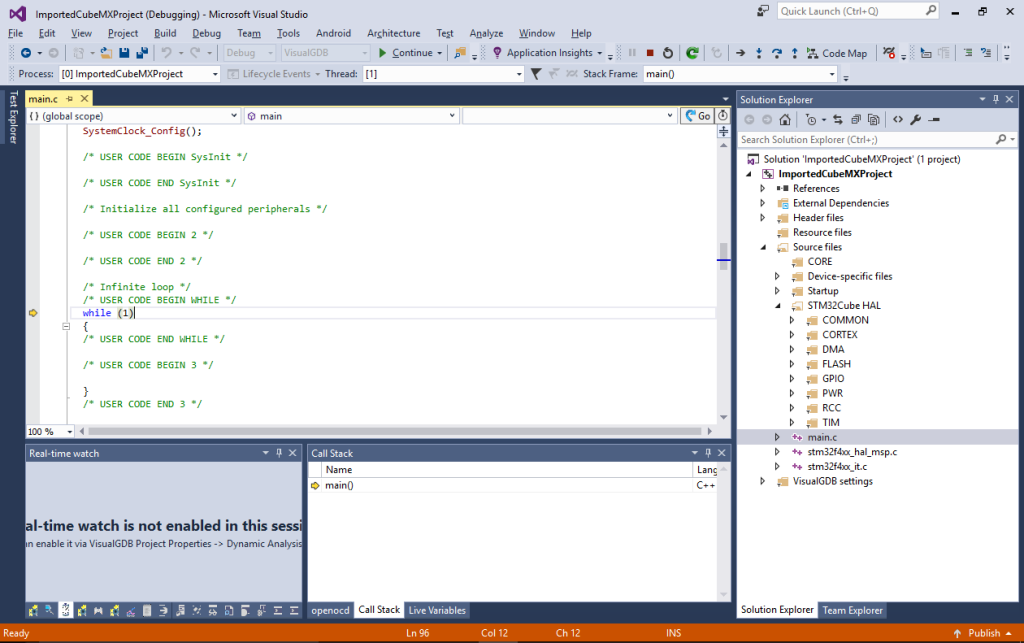Click the Sync With Active Document icon in Solution Explorer

pos(839,119)
